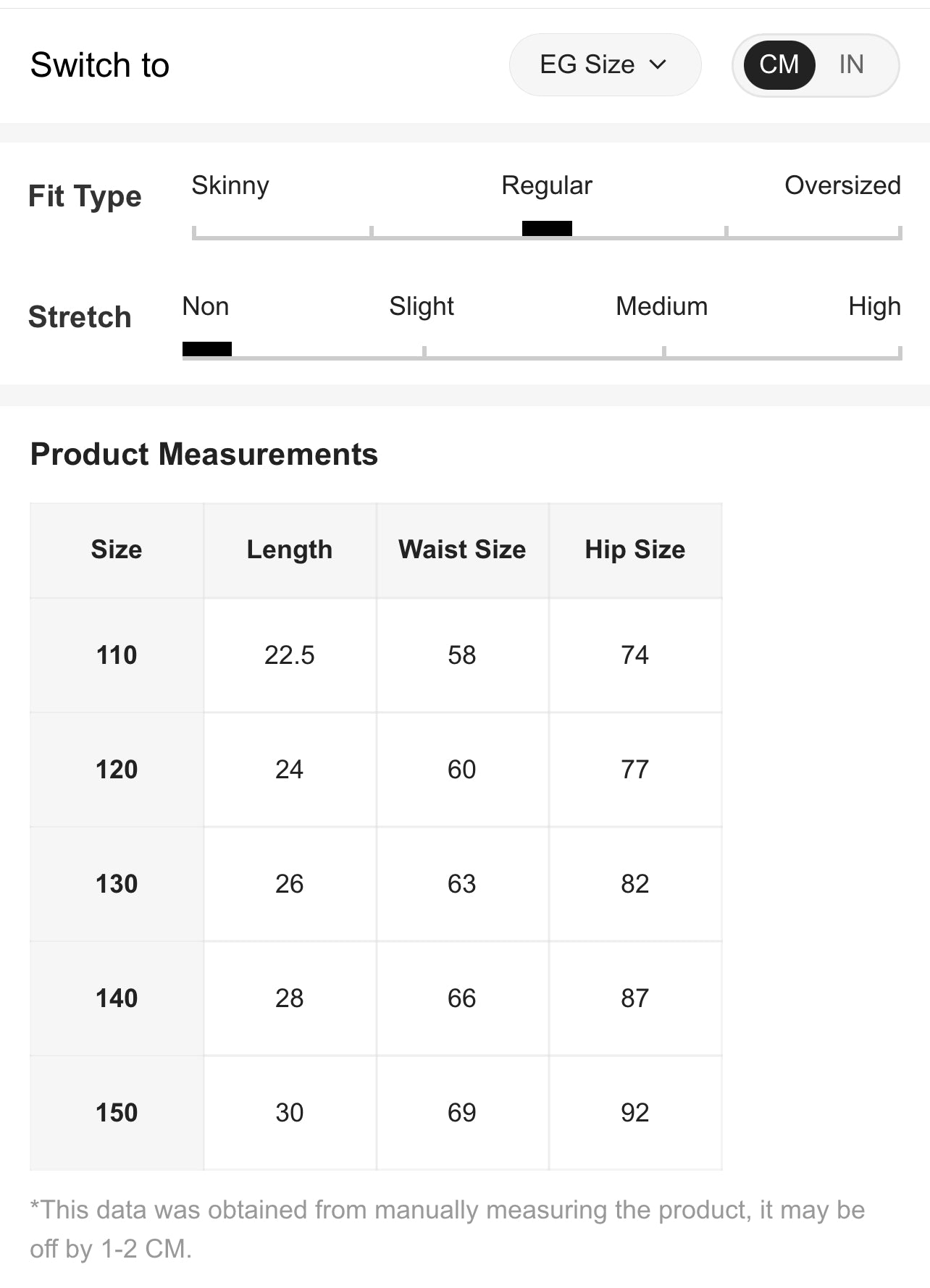
Task: Select the size 150 row
Action: (x=376, y=1113)
